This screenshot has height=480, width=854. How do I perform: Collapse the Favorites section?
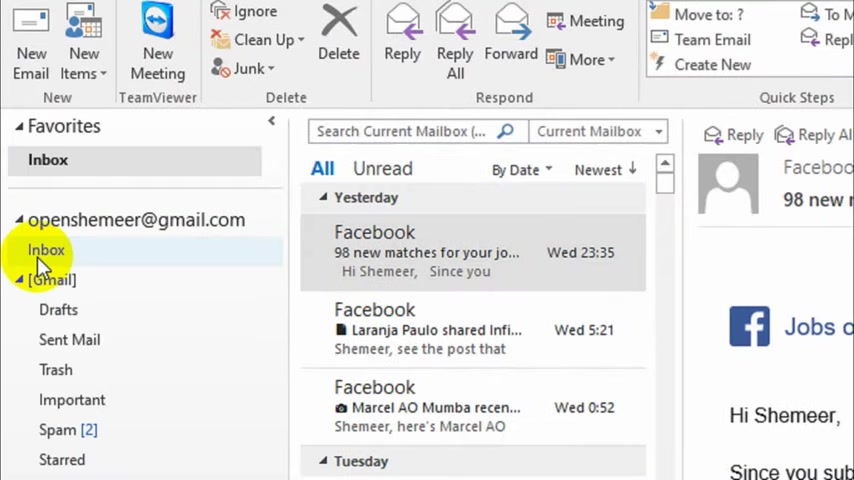[x=19, y=127]
